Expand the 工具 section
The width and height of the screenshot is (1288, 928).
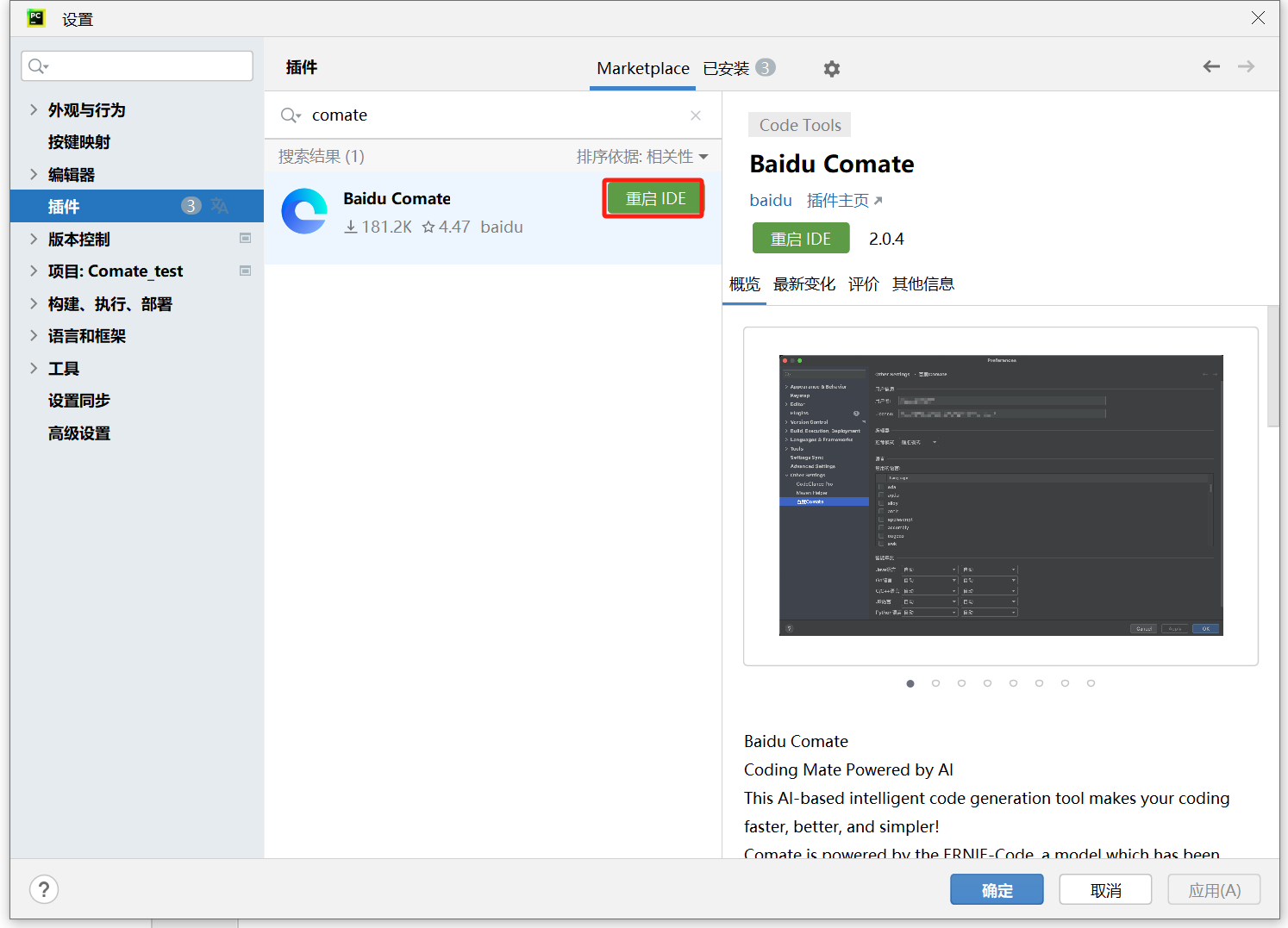coord(34,368)
